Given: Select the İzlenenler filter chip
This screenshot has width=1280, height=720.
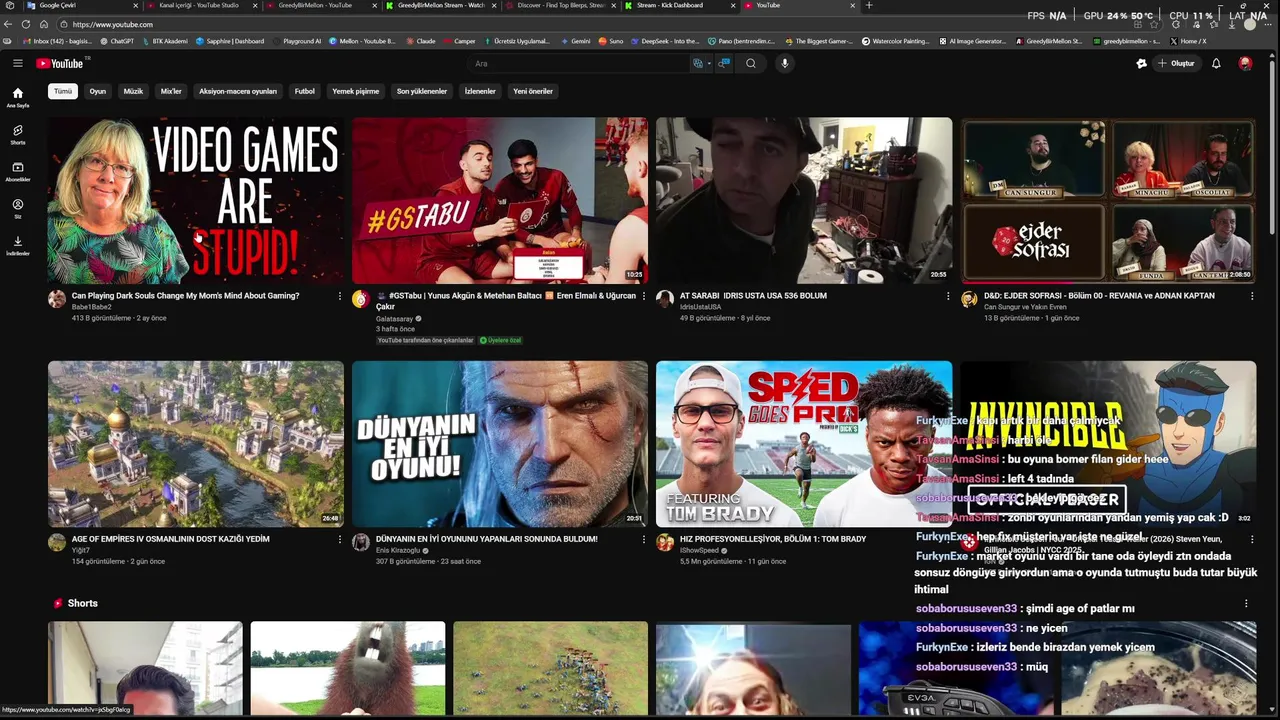Looking at the screenshot, I should coord(480,91).
